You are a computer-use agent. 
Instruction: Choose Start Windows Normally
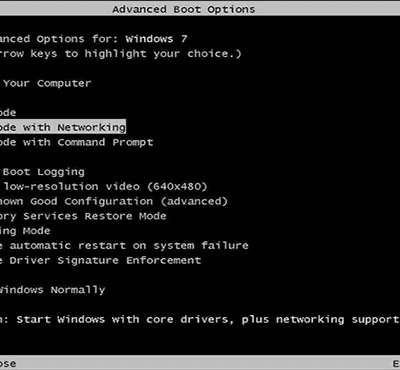tap(52, 290)
